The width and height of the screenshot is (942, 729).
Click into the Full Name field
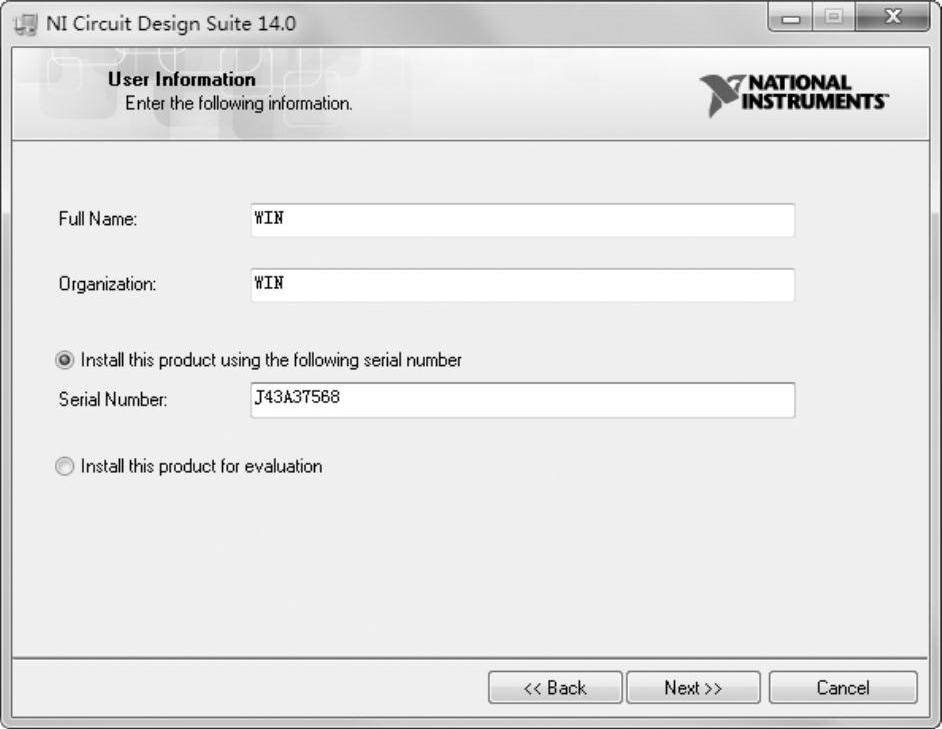tap(523, 220)
